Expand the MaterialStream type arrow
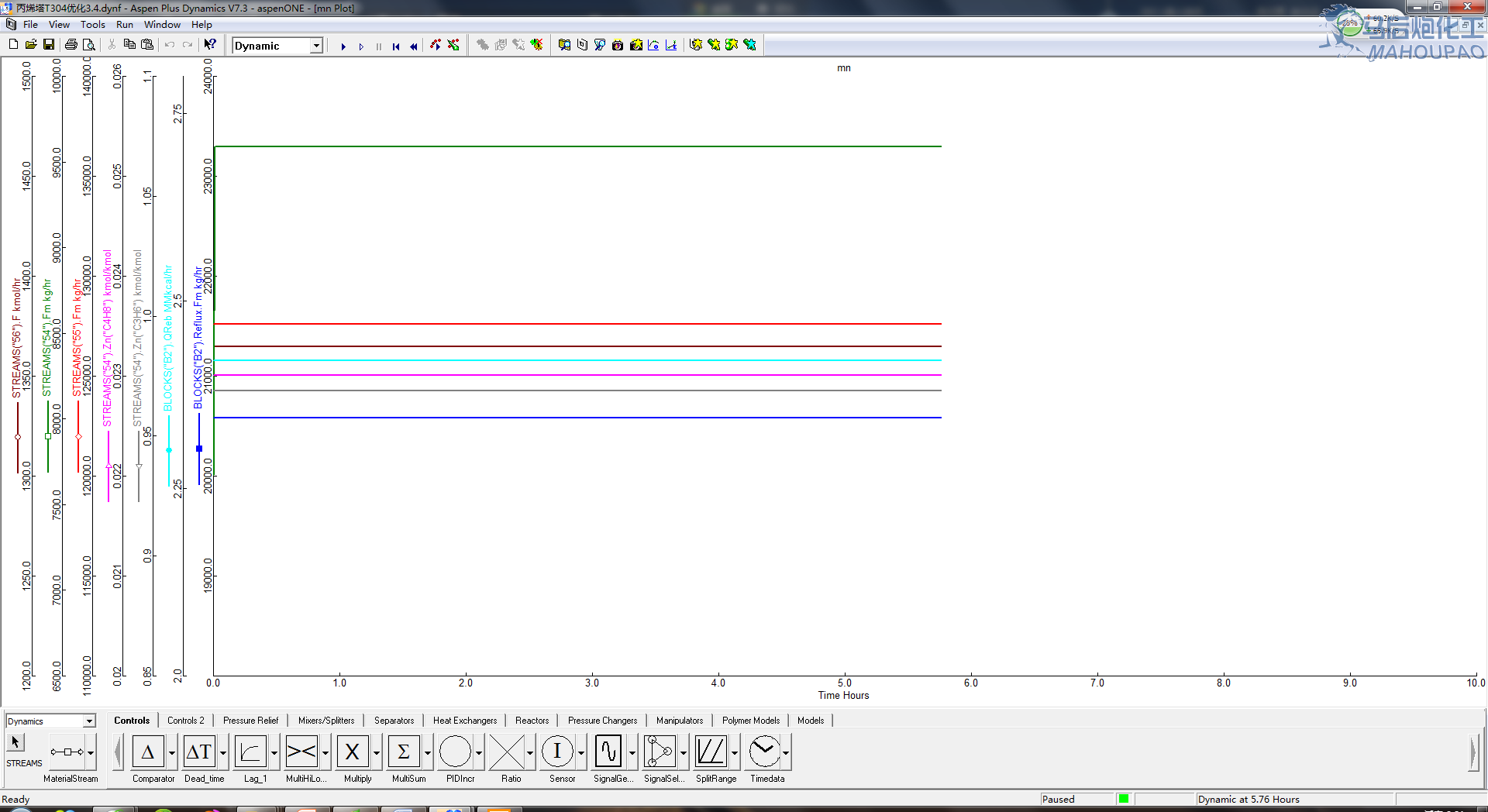This screenshot has height=812, width=1488. tap(91, 752)
